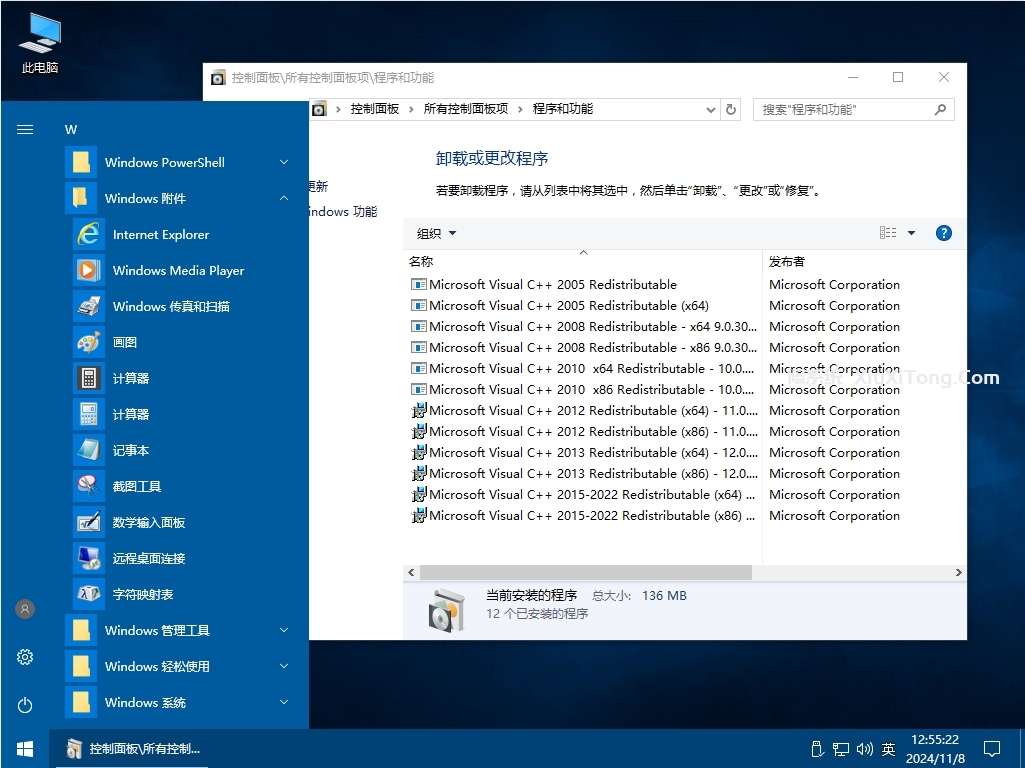Click the scrollbar left arrow
This screenshot has height=768, width=1025.
[411, 573]
